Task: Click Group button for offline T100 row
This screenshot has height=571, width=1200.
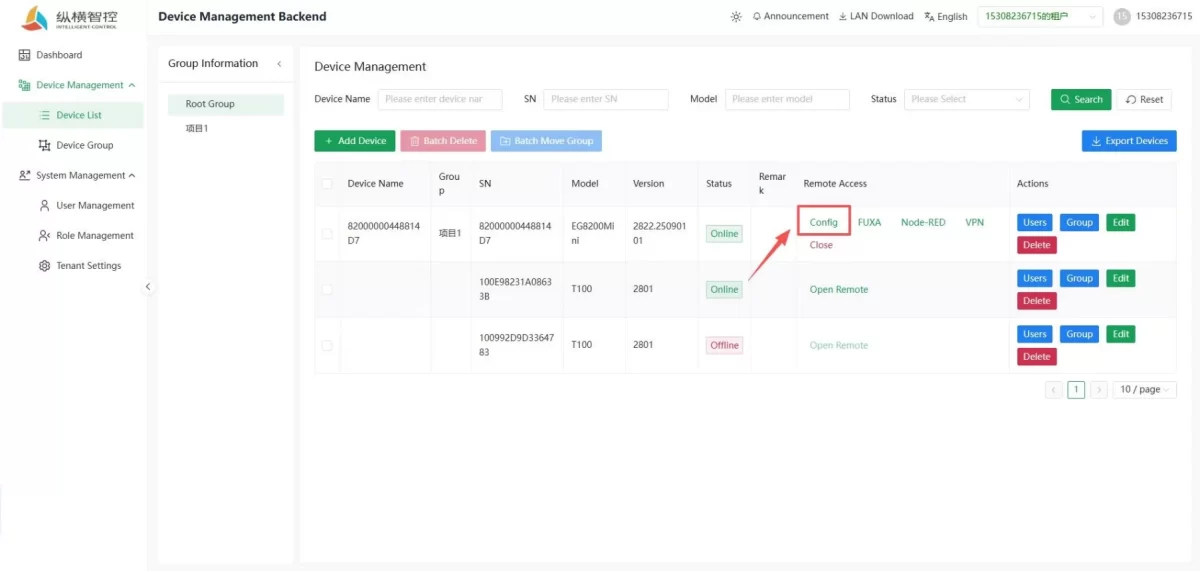Action: (1079, 334)
